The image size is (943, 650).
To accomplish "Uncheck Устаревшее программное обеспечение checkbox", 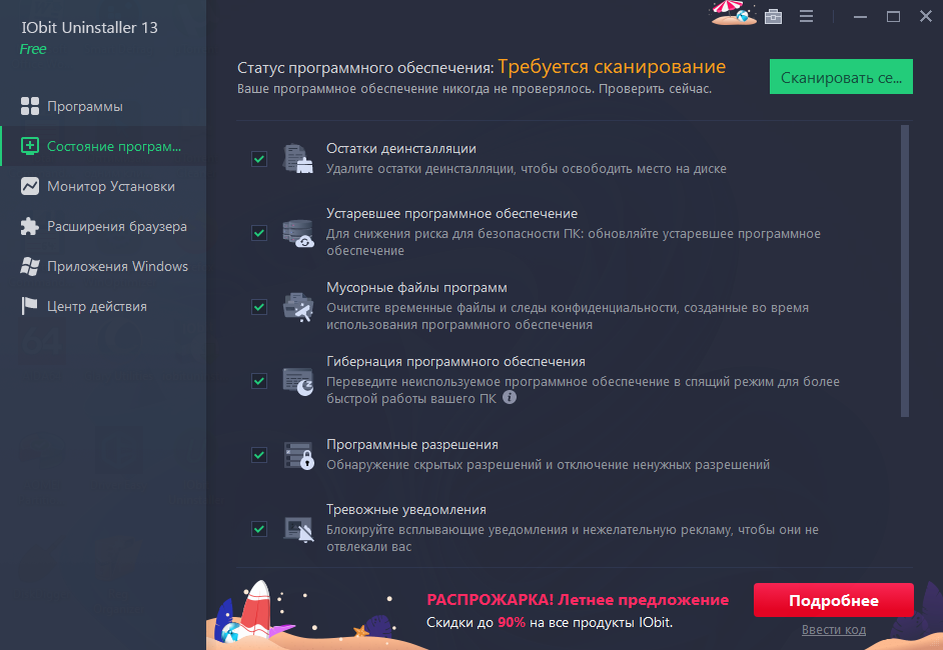I will (x=259, y=233).
